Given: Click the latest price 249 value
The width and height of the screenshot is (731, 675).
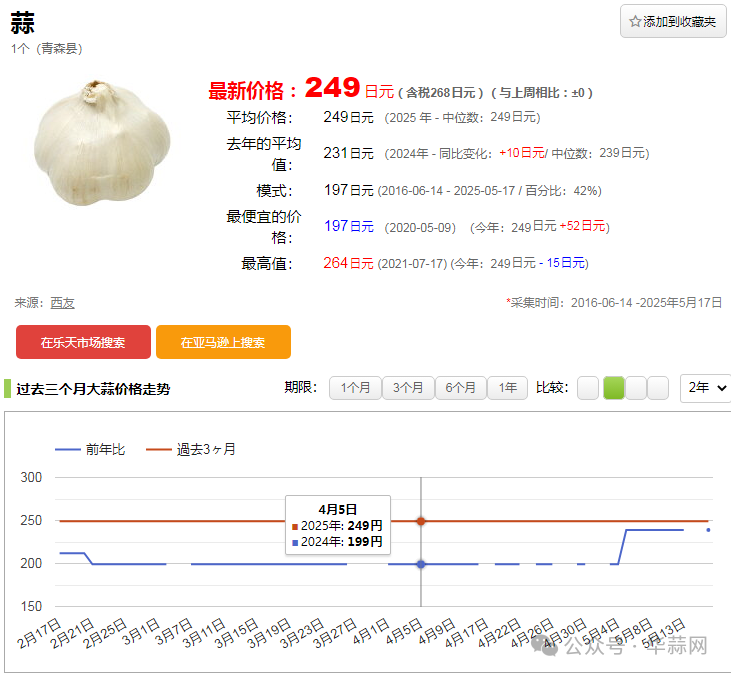Looking at the screenshot, I should pos(332,87).
